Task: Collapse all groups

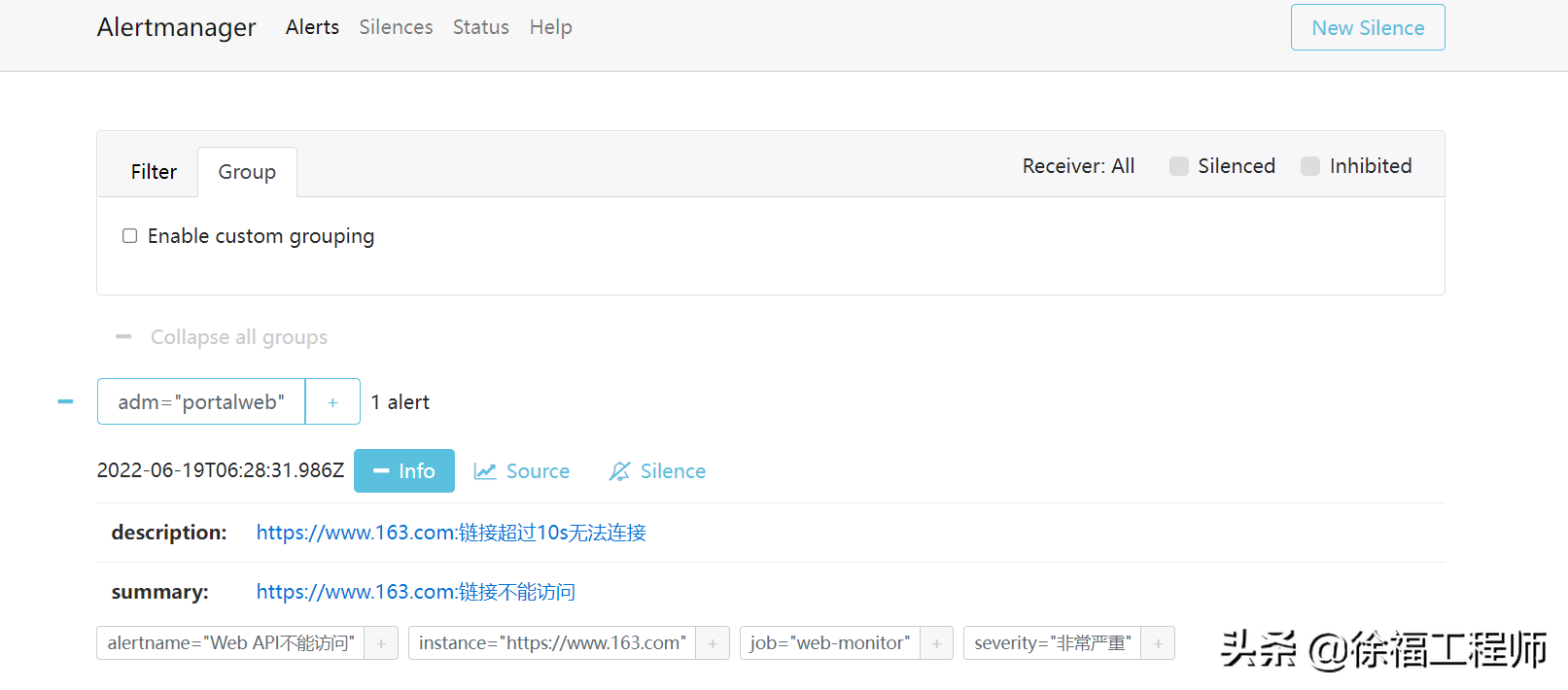Action: point(222,337)
